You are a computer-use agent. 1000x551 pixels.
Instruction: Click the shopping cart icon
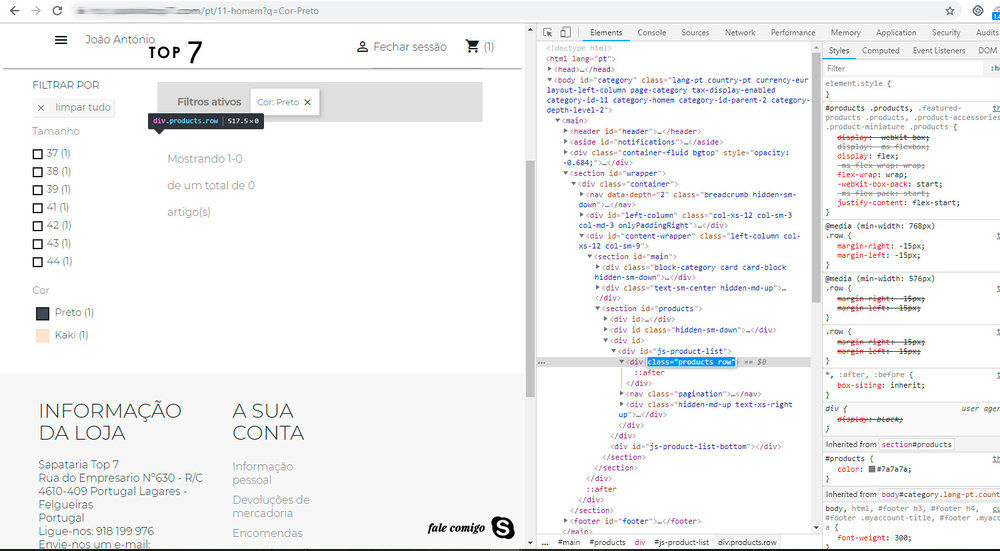pos(472,46)
